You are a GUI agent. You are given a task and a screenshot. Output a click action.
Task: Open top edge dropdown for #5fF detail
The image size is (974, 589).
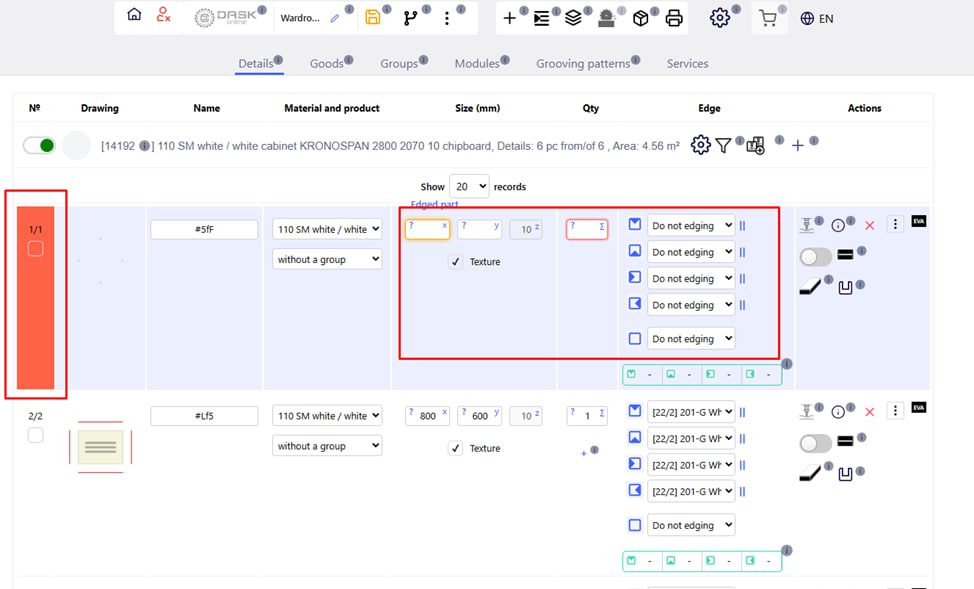pos(690,226)
